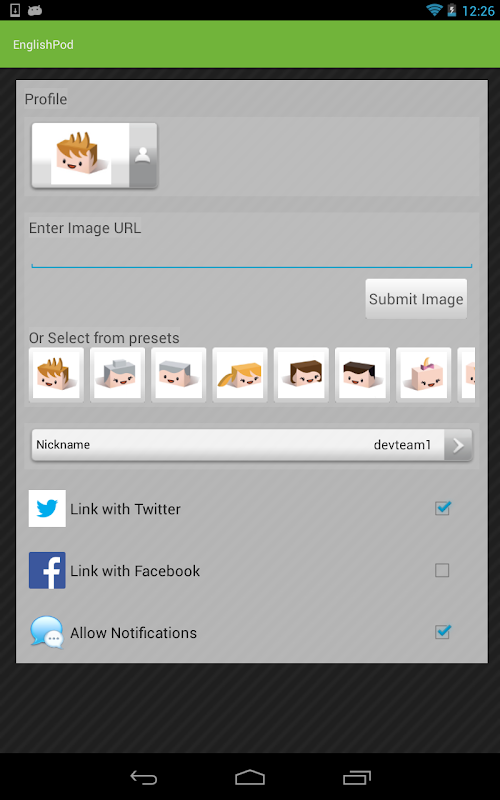The image size is (500, 800).
Task: Pick the blonde ponytail preset avatar
Action: point(240,375)
